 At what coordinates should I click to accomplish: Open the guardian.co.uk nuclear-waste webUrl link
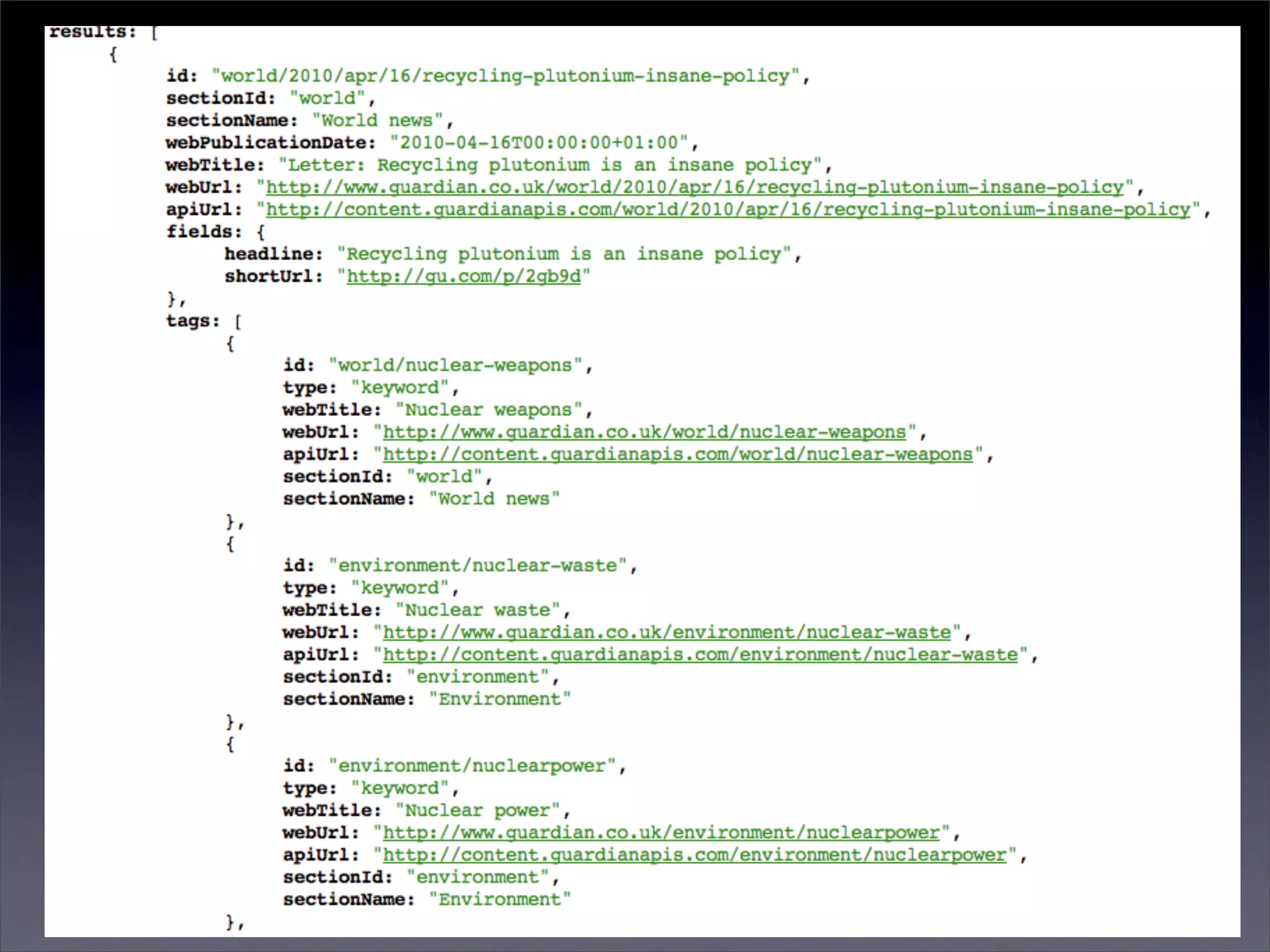tap(667, 632)
